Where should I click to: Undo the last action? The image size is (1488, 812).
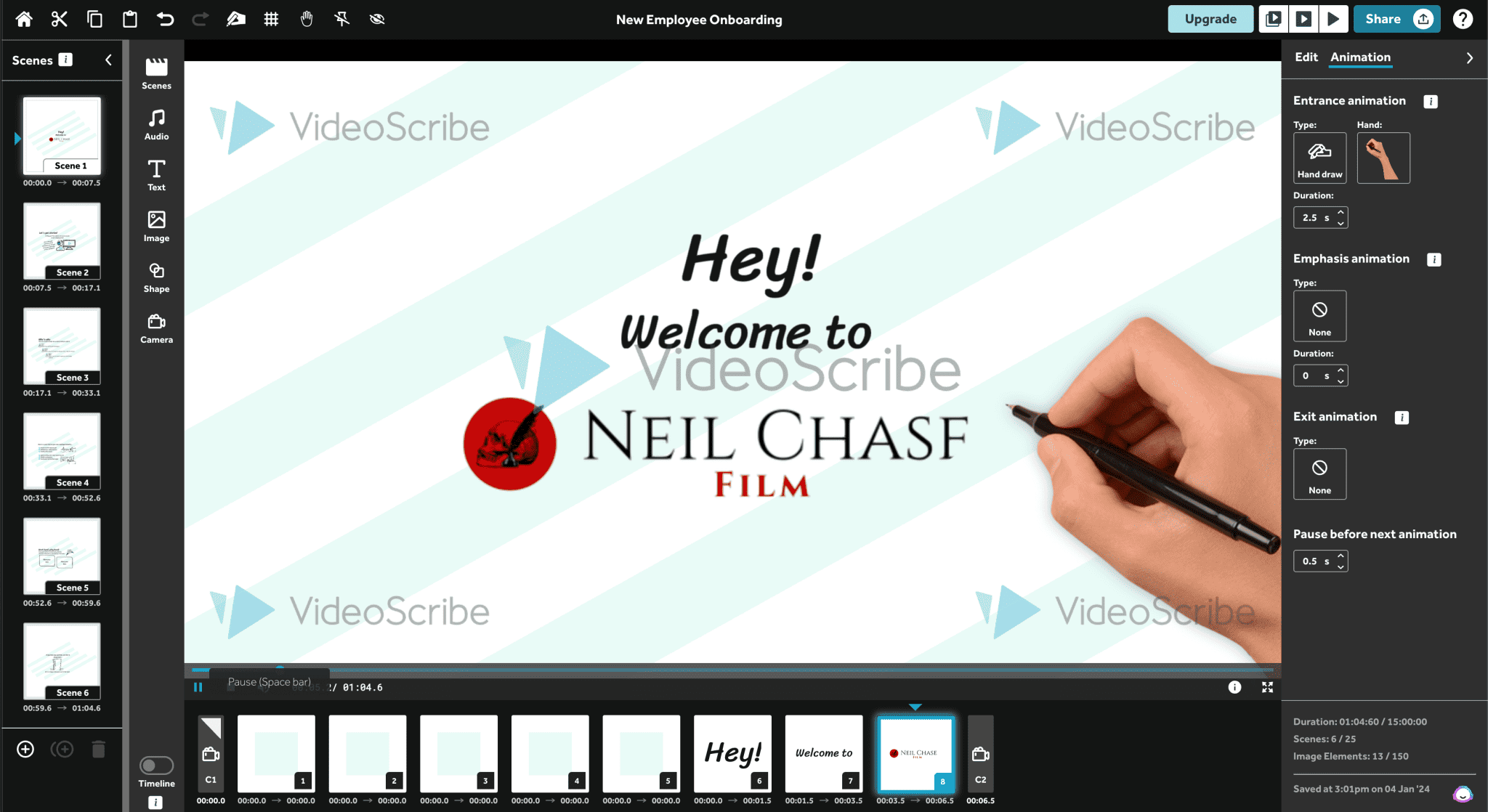pos(165,19)
